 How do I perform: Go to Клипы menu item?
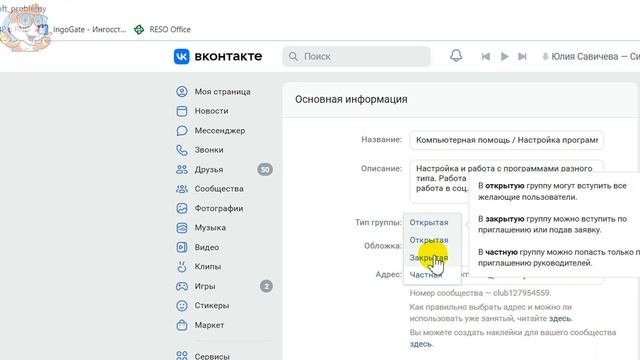coord(208,267)
